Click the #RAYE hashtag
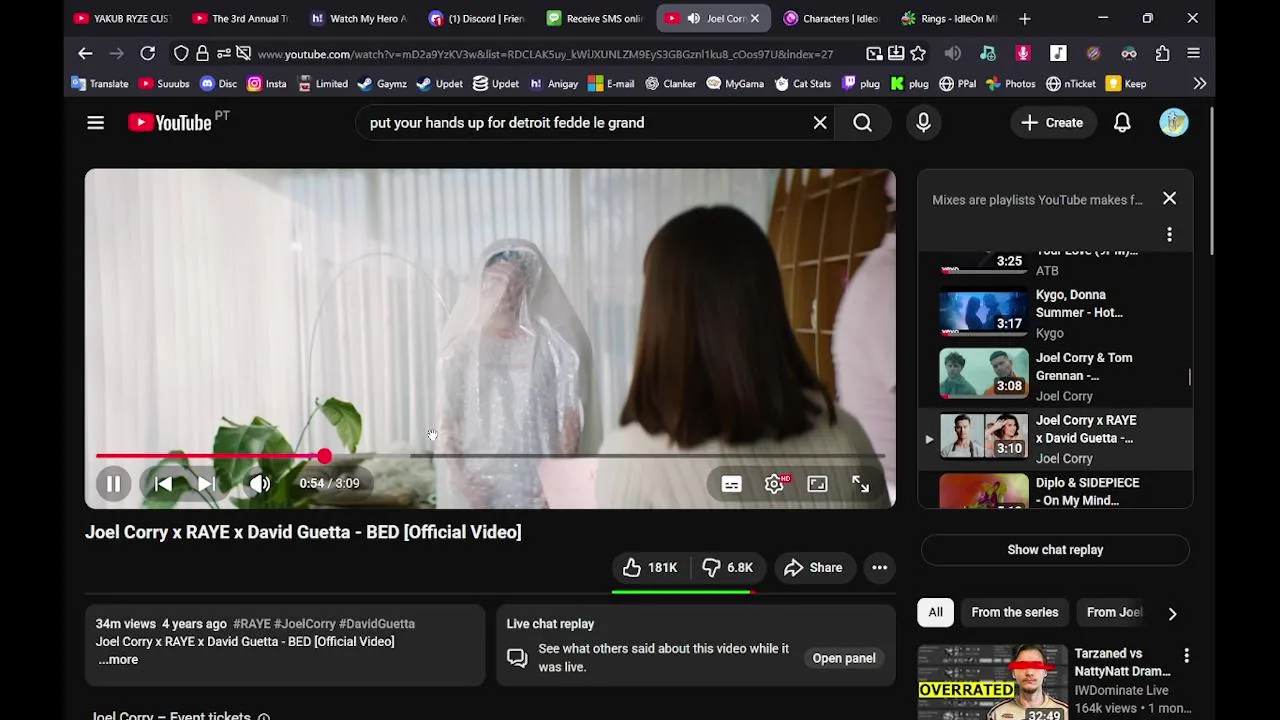 pyautogui.click(x=252, y=624)
